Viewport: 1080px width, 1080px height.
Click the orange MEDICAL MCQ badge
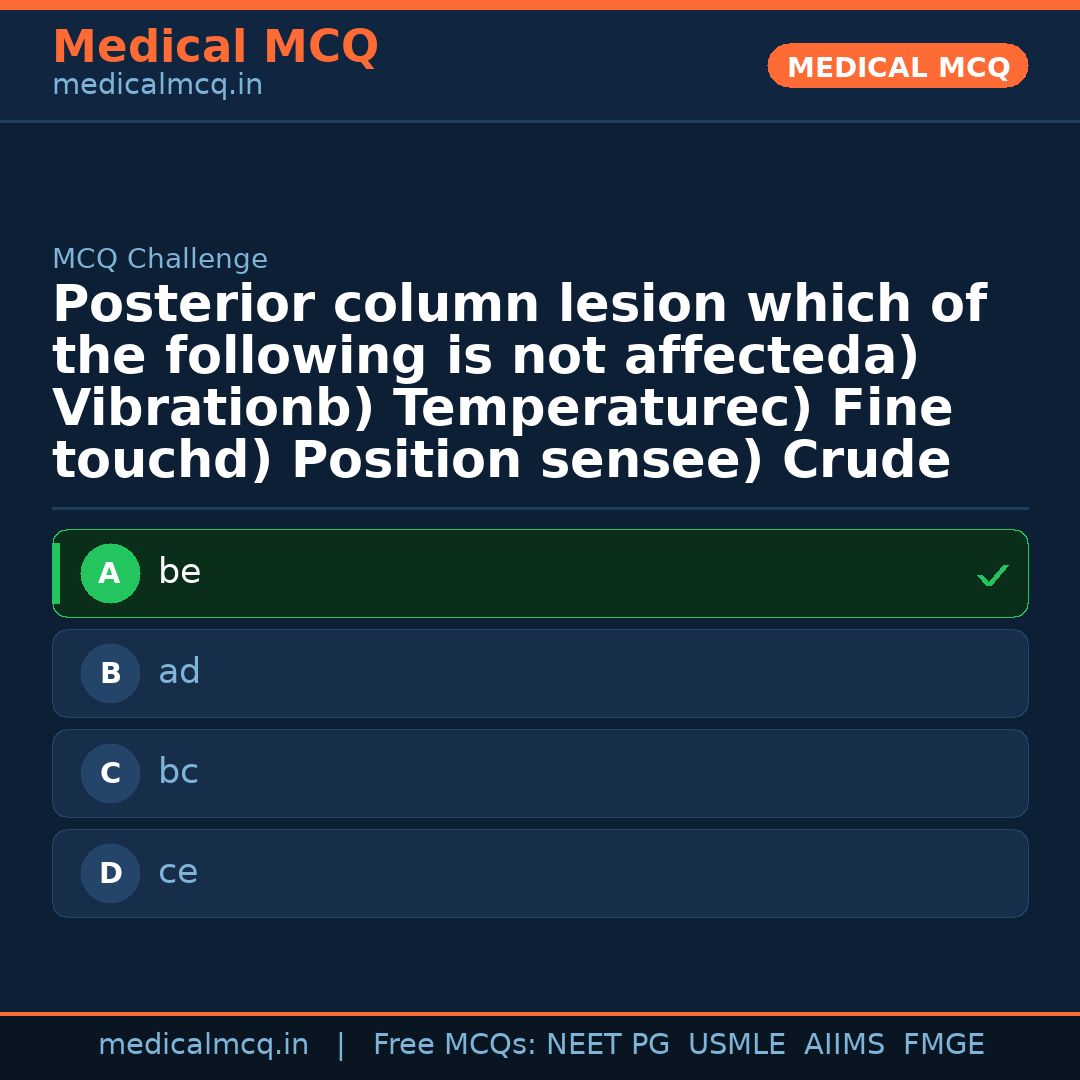point(897,66)
